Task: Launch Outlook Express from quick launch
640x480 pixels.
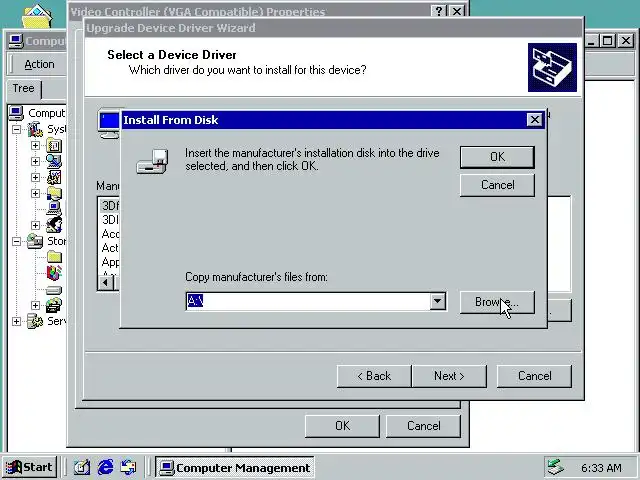Action: [129, 467]
